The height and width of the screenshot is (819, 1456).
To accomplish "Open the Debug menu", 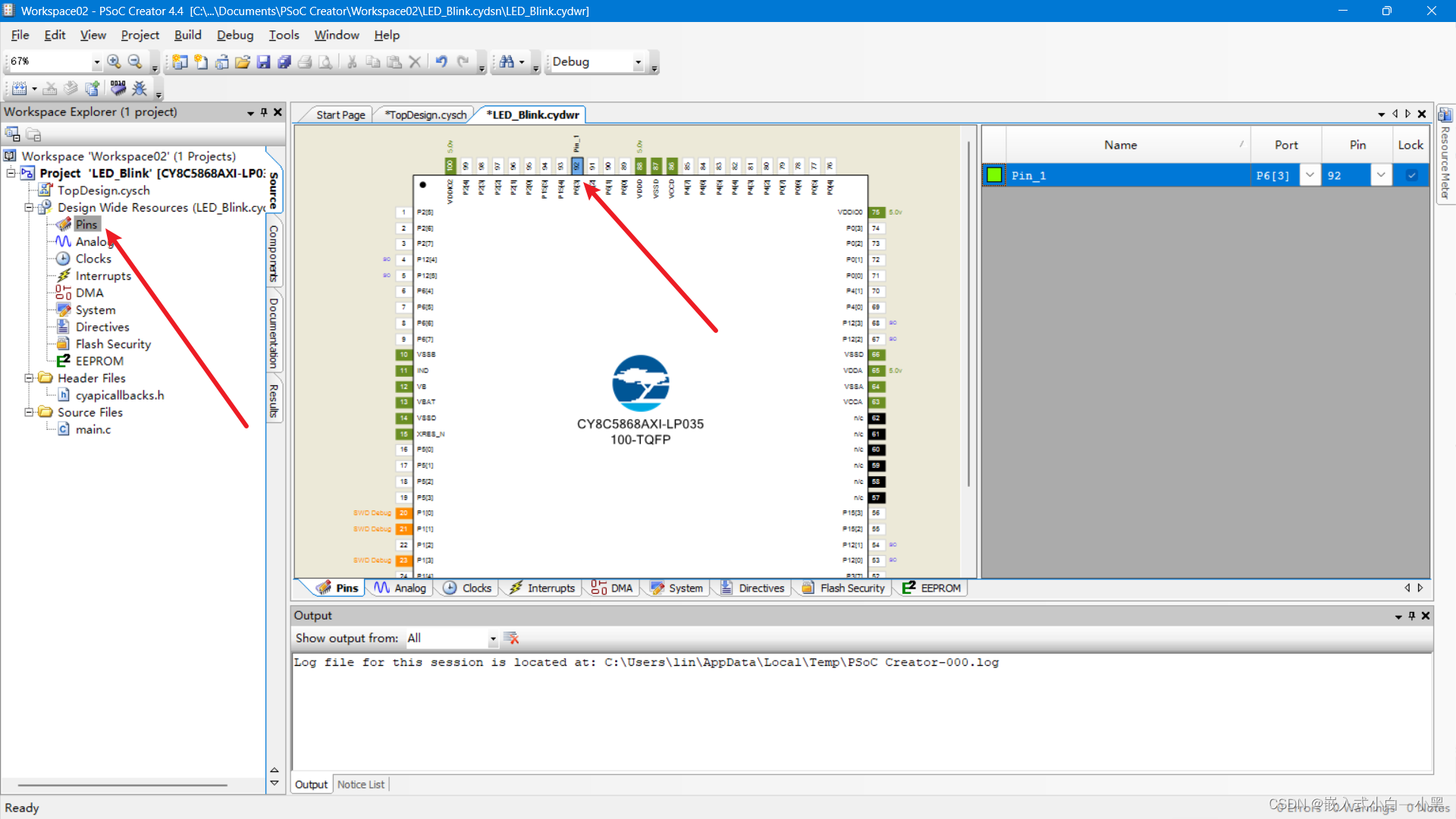I will 235,35.
